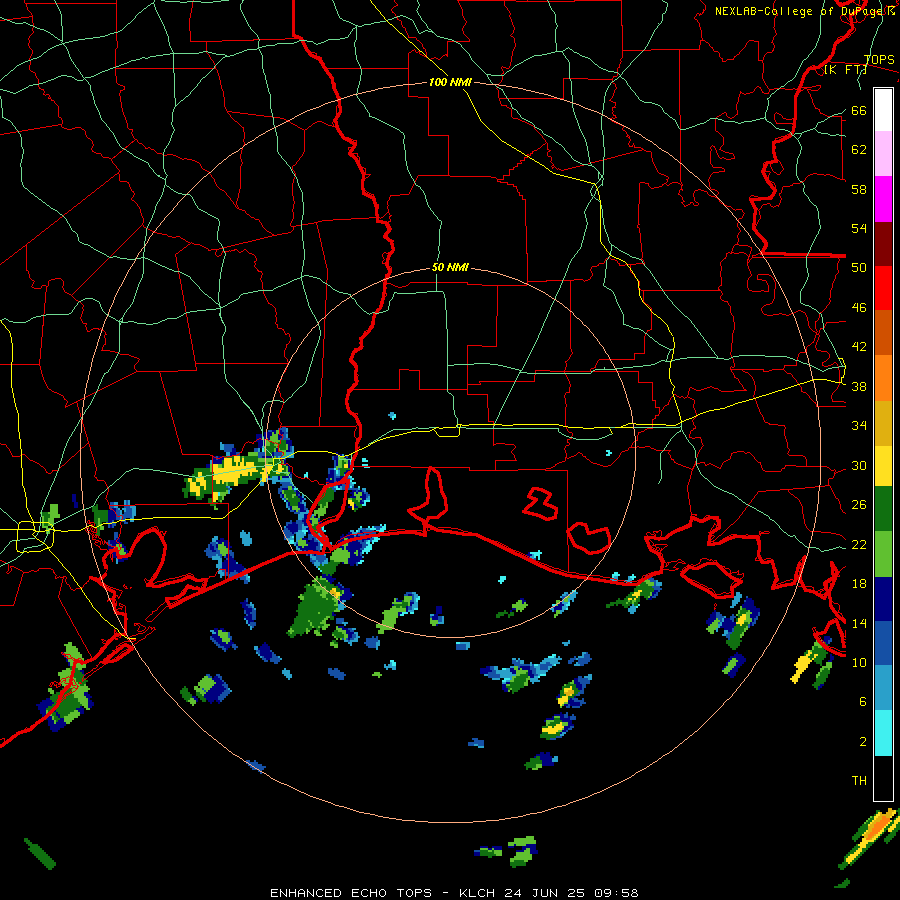
Task: Click the 'TH' threshold legend label
Action: [x=859, y=781]
